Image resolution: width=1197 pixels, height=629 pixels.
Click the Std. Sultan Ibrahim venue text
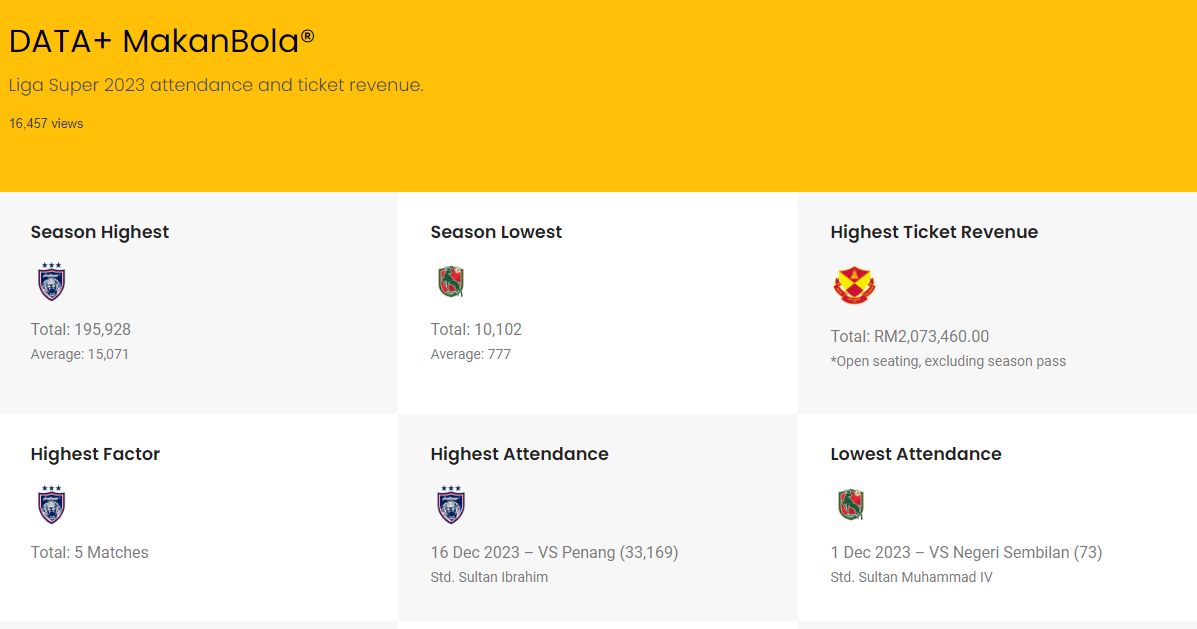point(489,577)
